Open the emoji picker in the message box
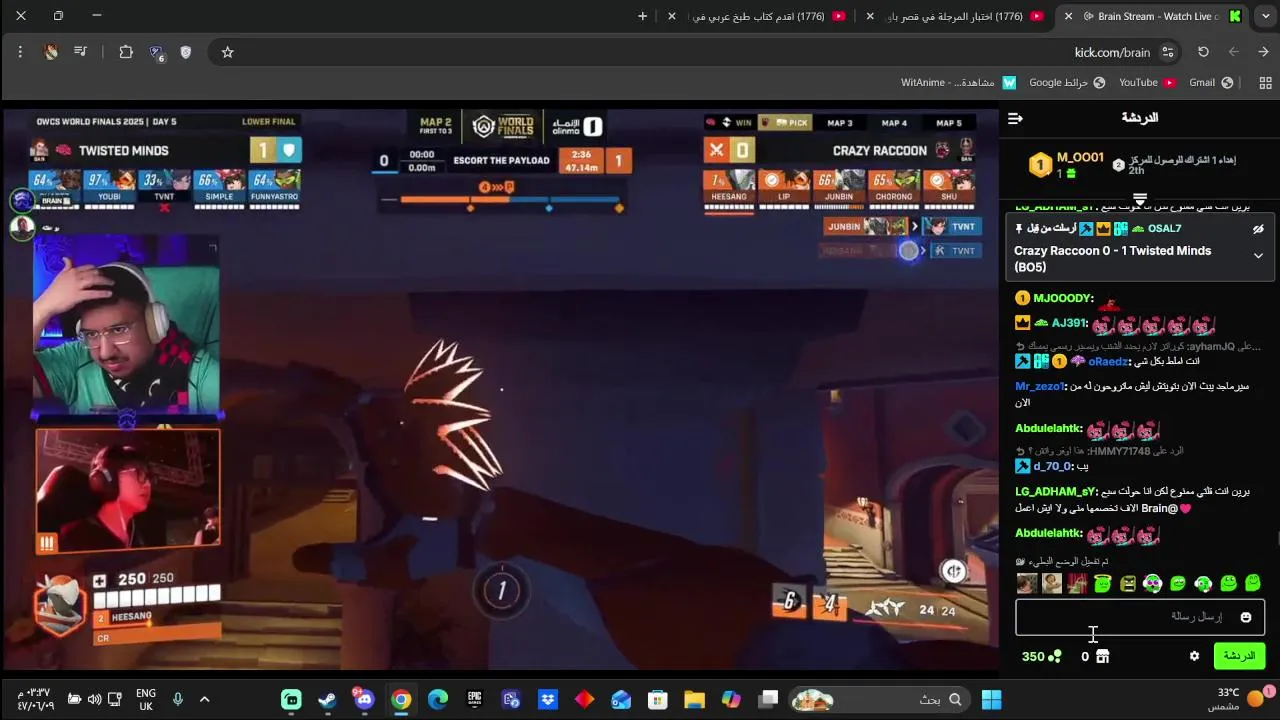This screenshot has height=720, width=1280. (x=1246, y=617)
